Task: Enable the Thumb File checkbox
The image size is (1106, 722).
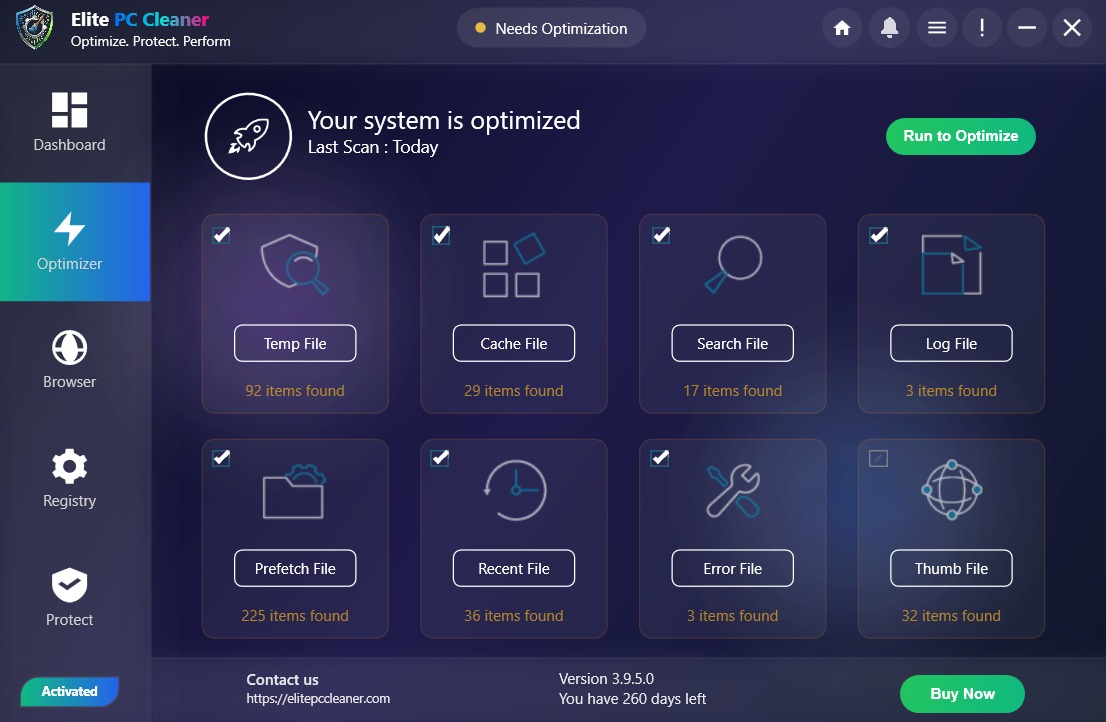Action: (878, 458)
